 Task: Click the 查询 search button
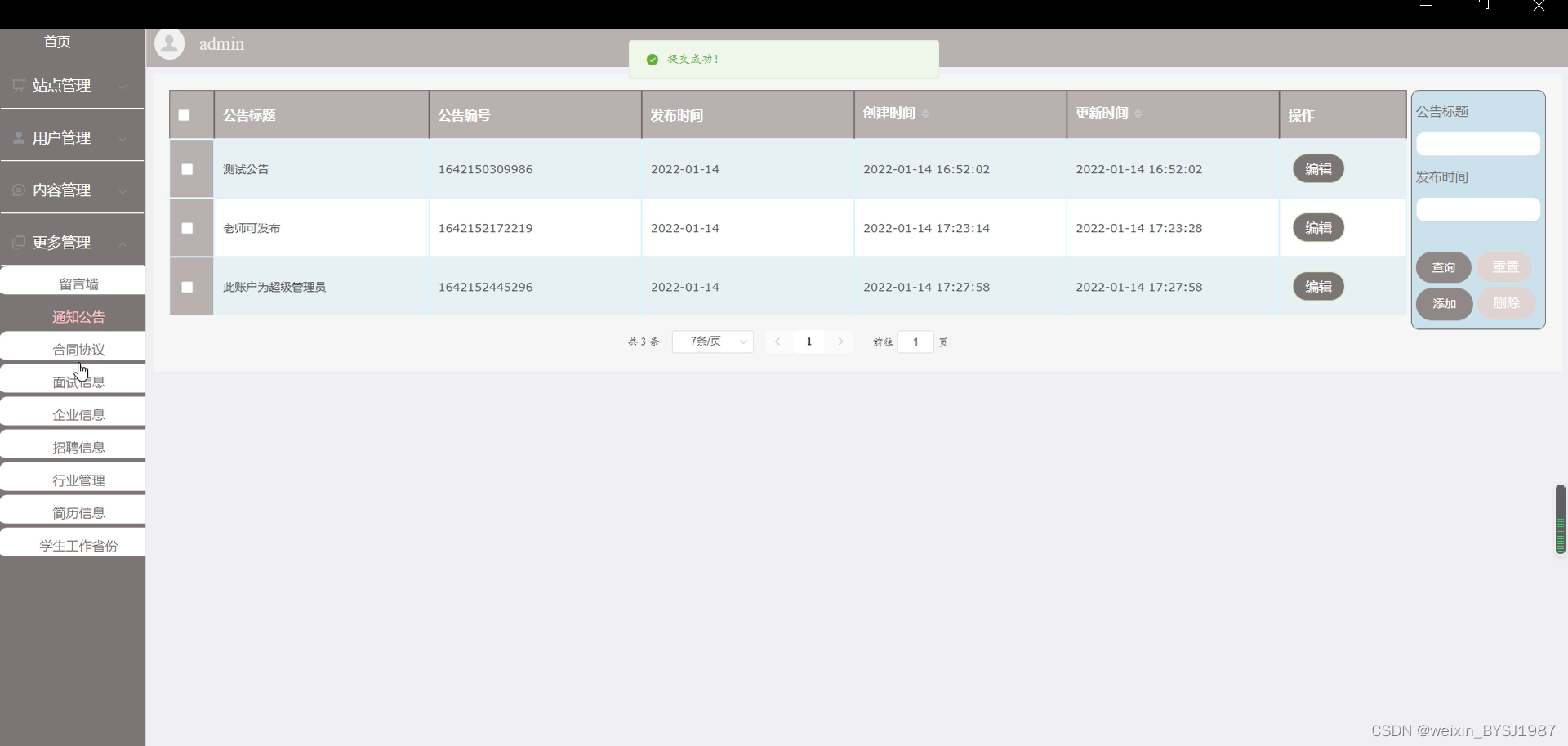click(1443, 267)
